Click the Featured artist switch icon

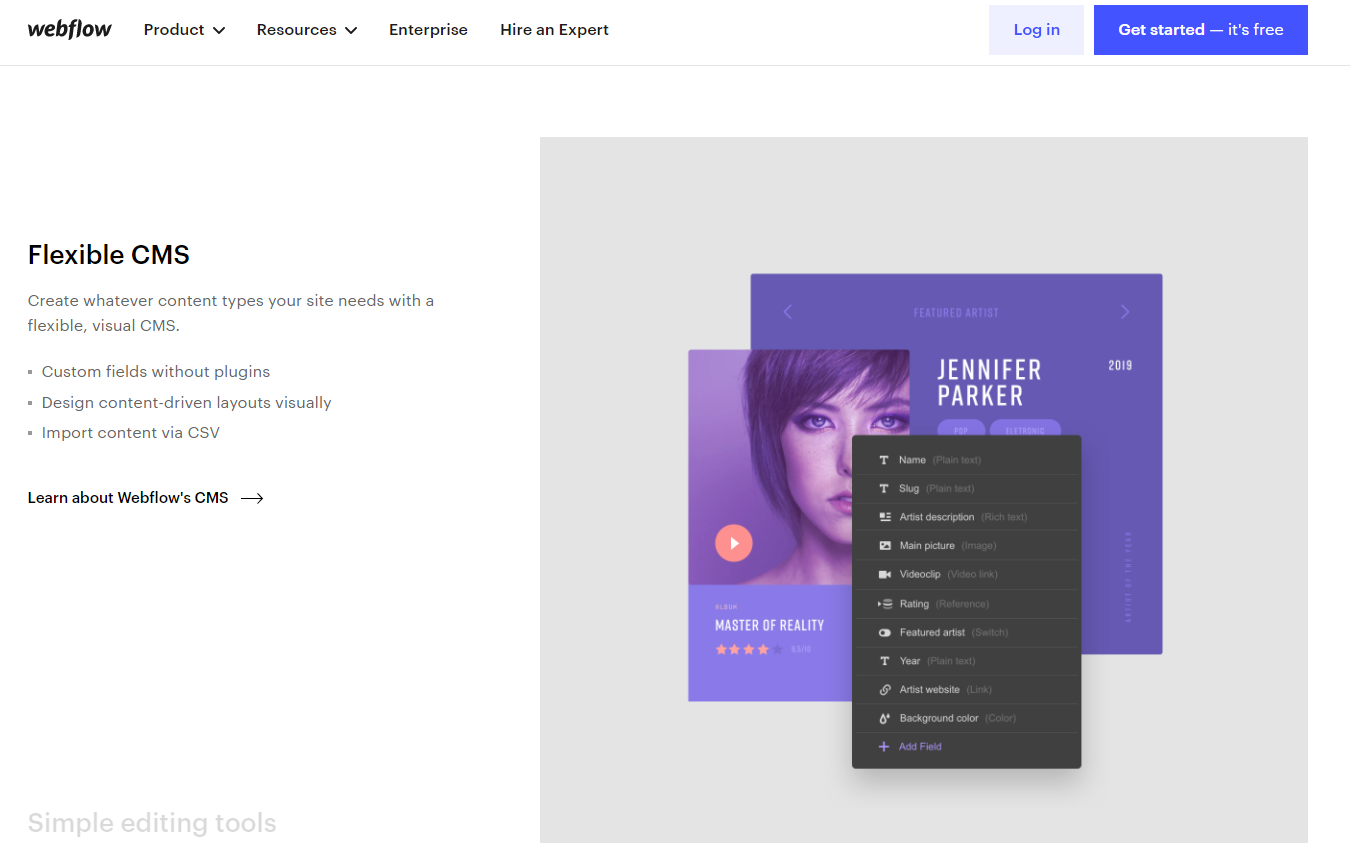885,633
